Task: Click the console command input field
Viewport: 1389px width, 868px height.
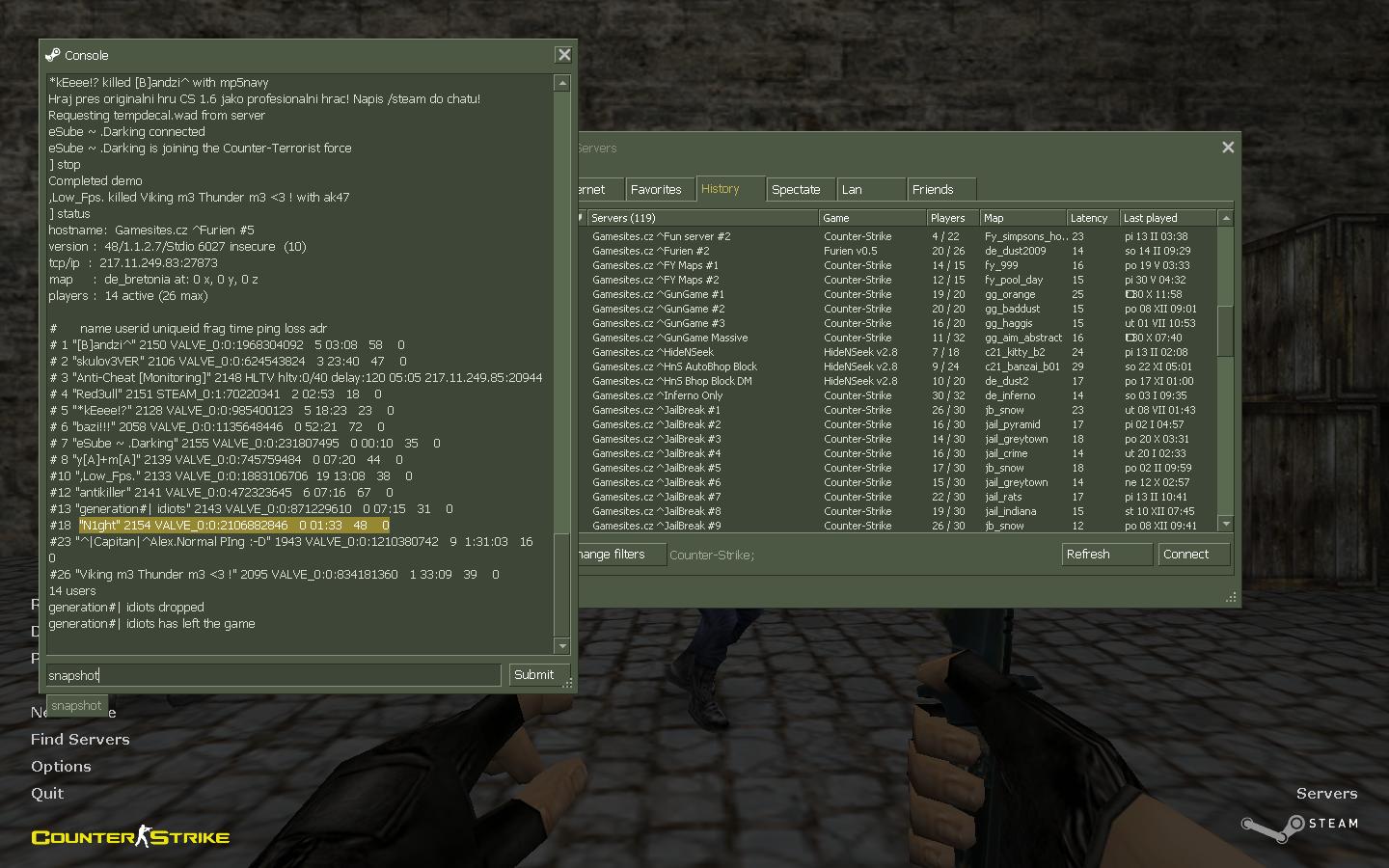Action: coord(274,675)
